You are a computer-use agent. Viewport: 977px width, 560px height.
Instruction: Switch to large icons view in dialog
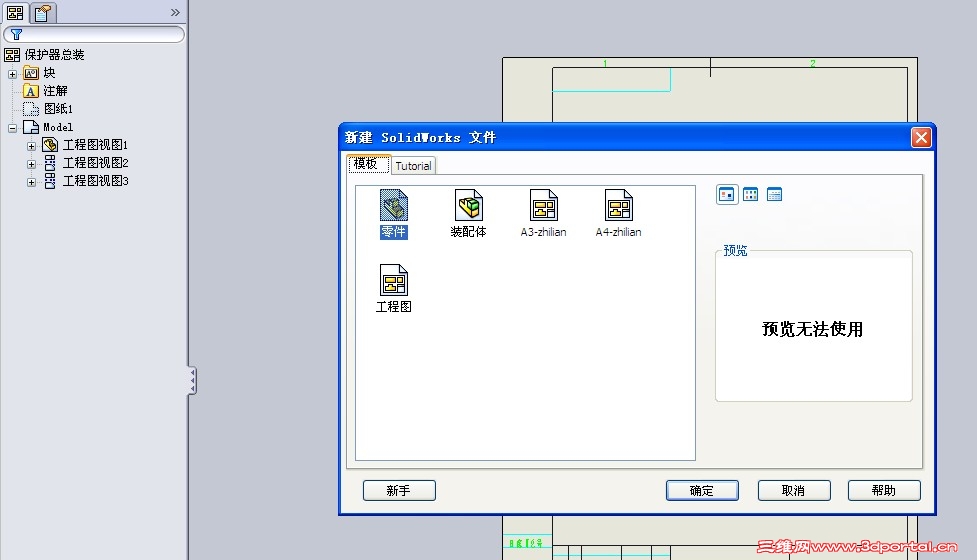(x=727, y=194)
